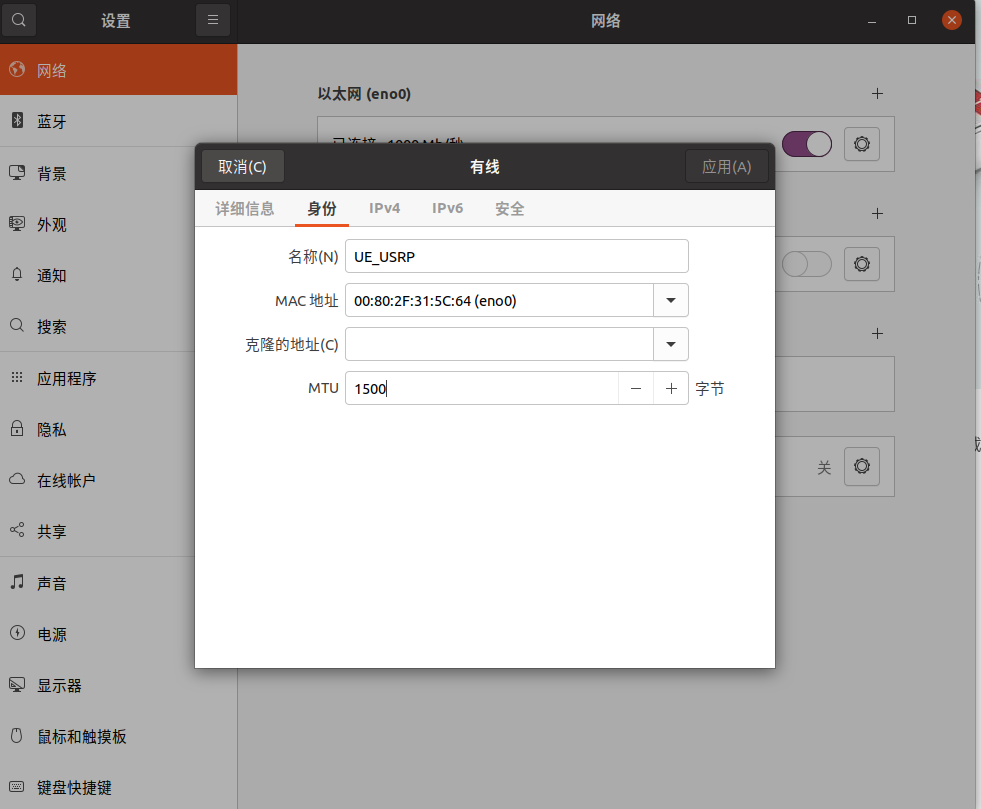Screen dimensions: 981x809
Task: Expand the MAC 地址 dropdown arrow
Action: coord(671,300)
